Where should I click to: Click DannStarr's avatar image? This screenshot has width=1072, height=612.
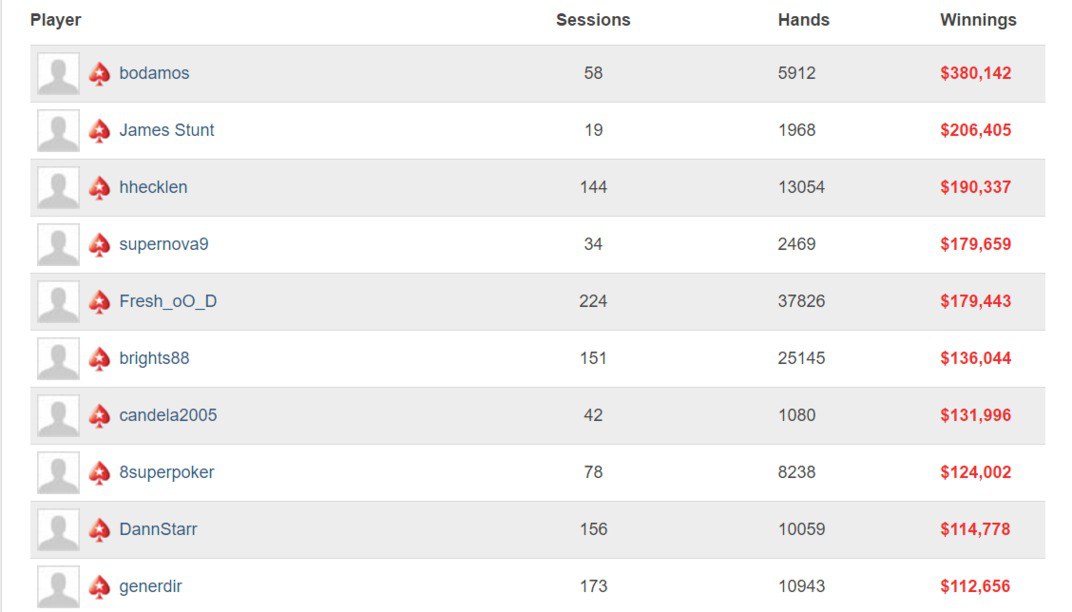[x=58, y=530]
